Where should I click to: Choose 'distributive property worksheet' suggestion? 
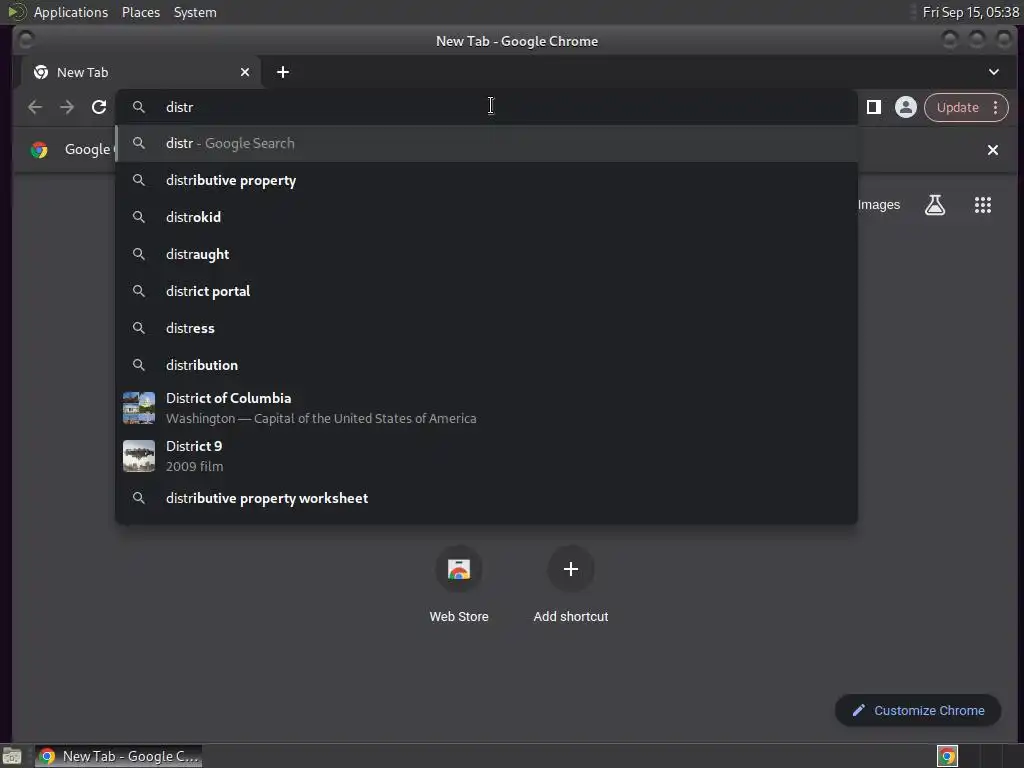(486, 498)
